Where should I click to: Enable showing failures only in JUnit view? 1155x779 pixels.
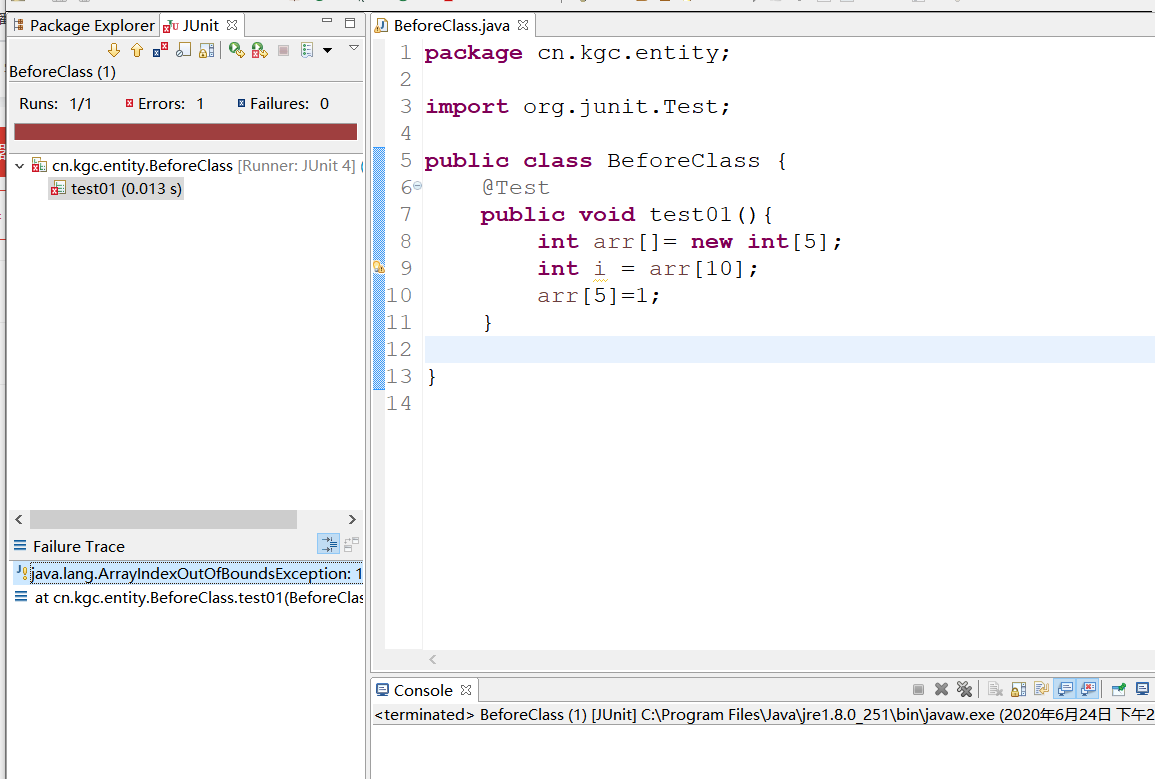(x=160, y=49)
